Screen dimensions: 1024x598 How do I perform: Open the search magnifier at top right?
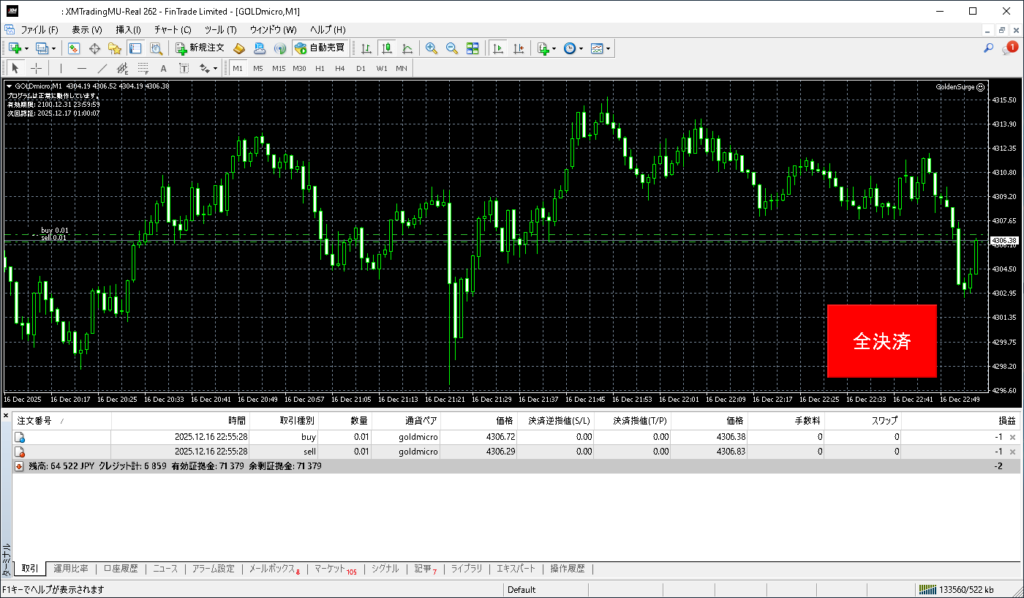[x=988, y=48]
